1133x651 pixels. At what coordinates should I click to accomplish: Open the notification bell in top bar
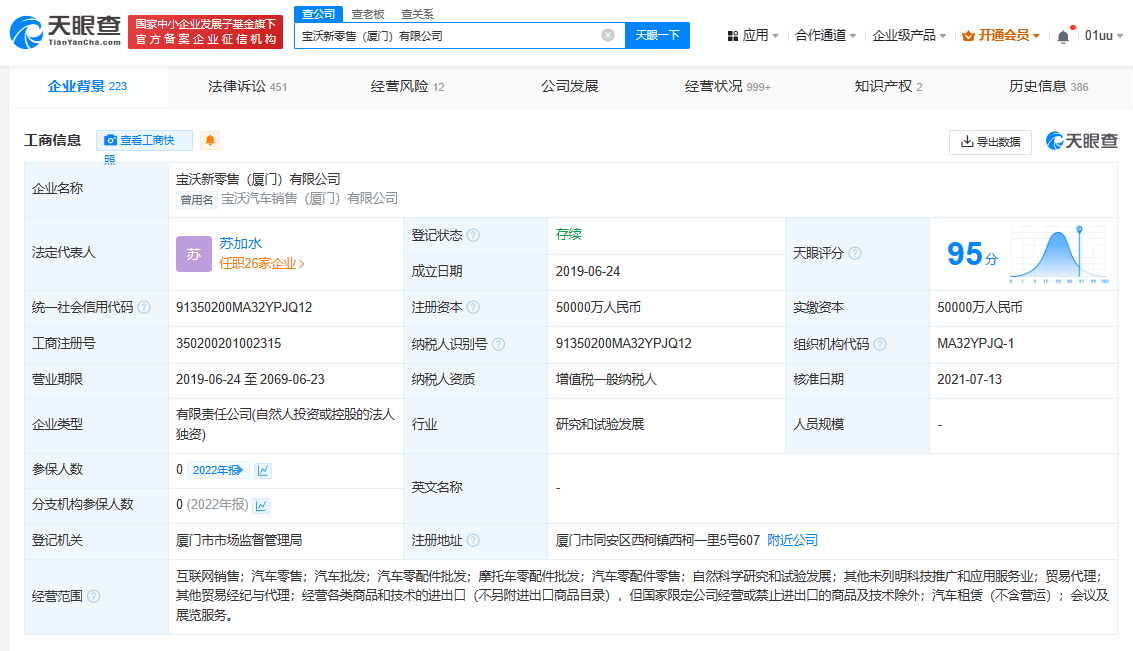[1063, 35]
